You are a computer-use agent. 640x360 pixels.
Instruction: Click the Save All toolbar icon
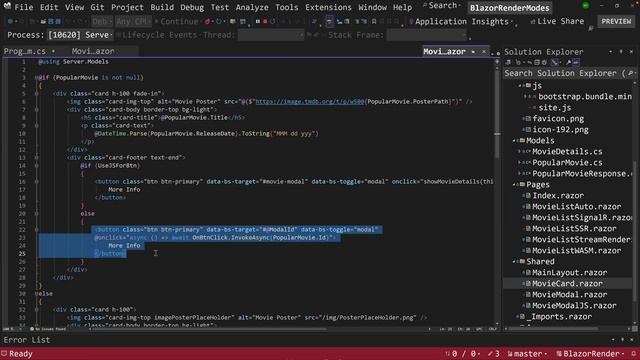tap(58, 21)
